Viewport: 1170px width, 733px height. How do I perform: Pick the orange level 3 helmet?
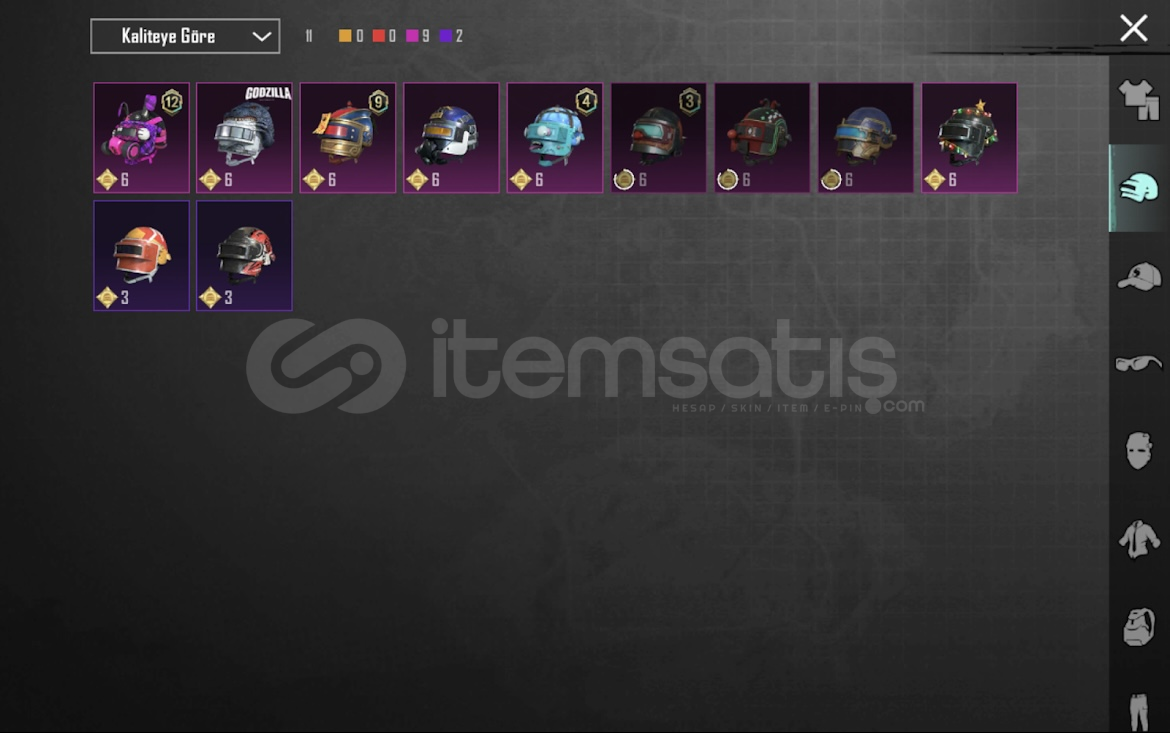tap(141, 255)
